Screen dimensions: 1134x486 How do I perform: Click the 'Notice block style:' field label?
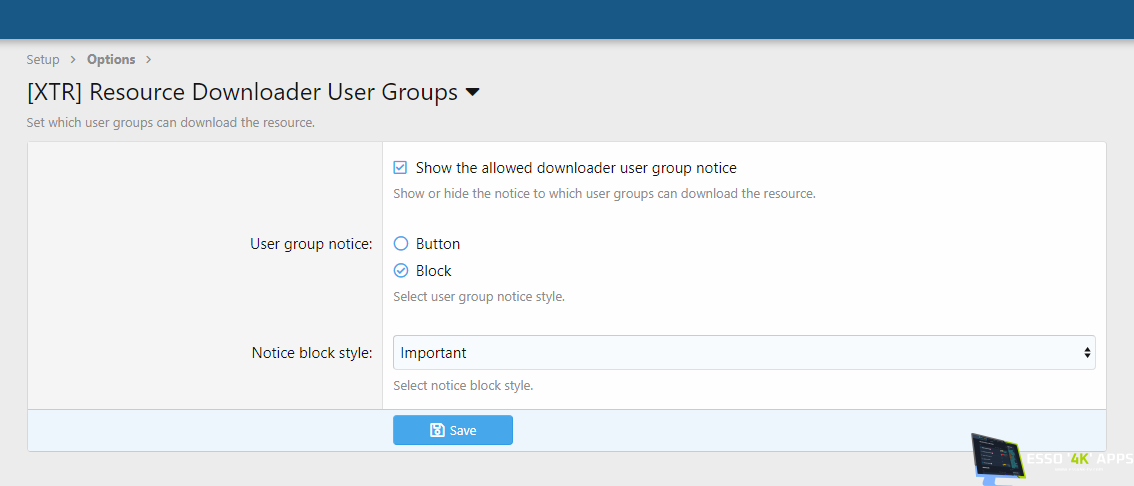(311, 353)
